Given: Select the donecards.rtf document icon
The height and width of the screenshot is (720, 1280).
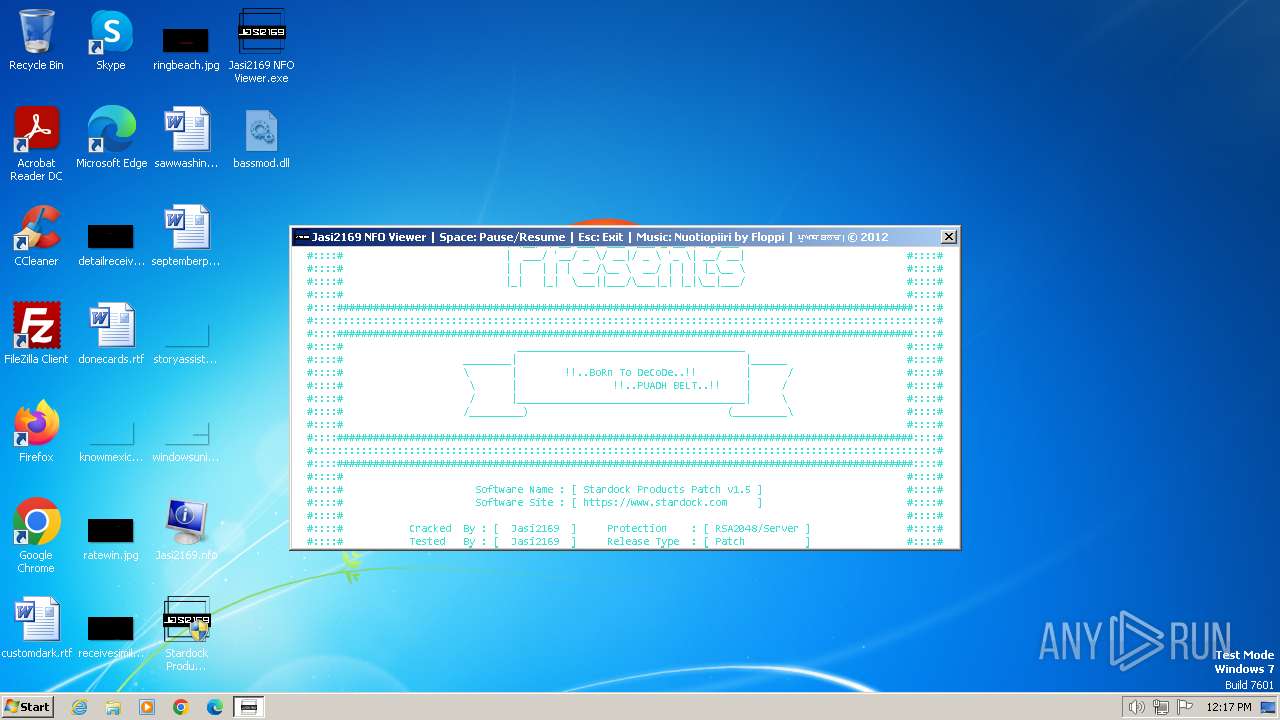Looking at the screenshot, I should (111, 334).
